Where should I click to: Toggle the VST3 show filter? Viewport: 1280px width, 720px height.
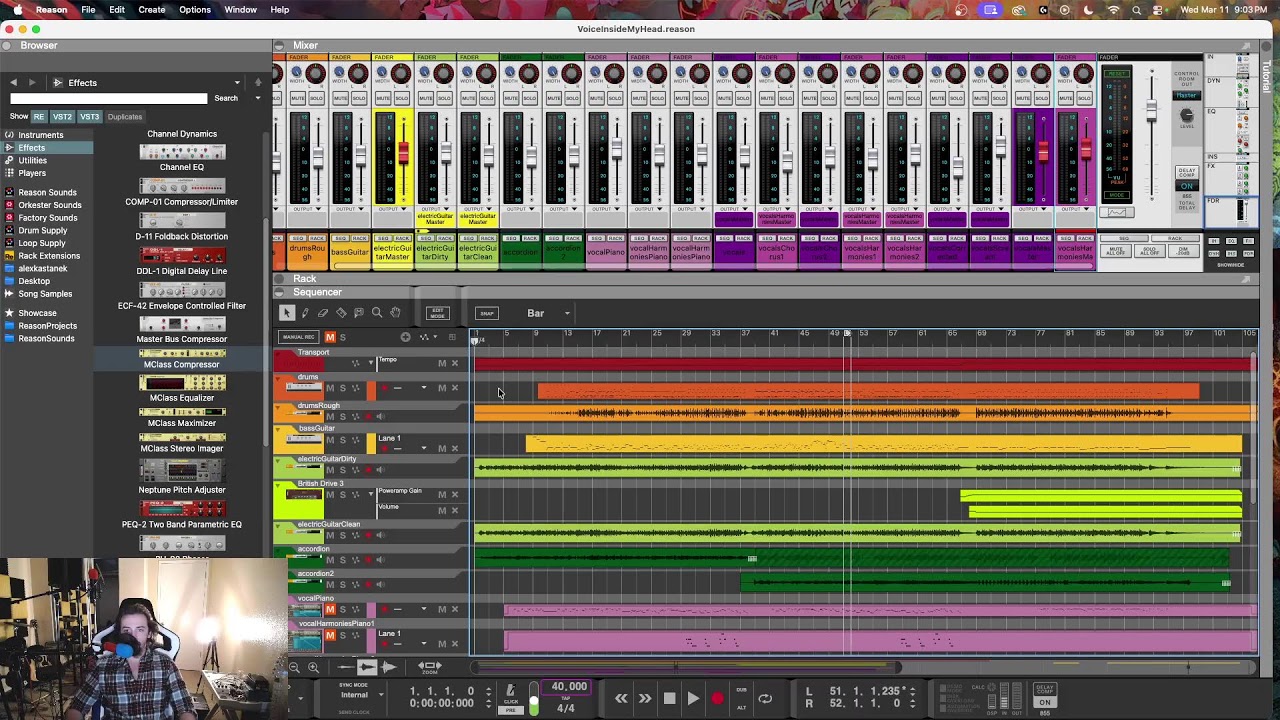pyautogui.click(x=89, y=117)
